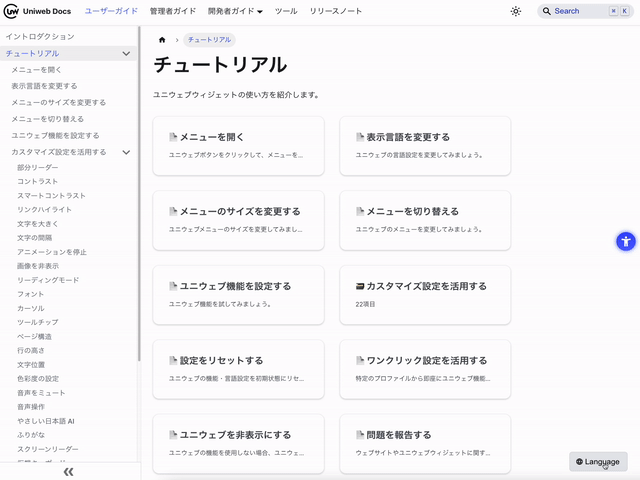Open the blue accessibility widget button
The height and width of the screenshot is (480, 640).
(x=626, y=242)
